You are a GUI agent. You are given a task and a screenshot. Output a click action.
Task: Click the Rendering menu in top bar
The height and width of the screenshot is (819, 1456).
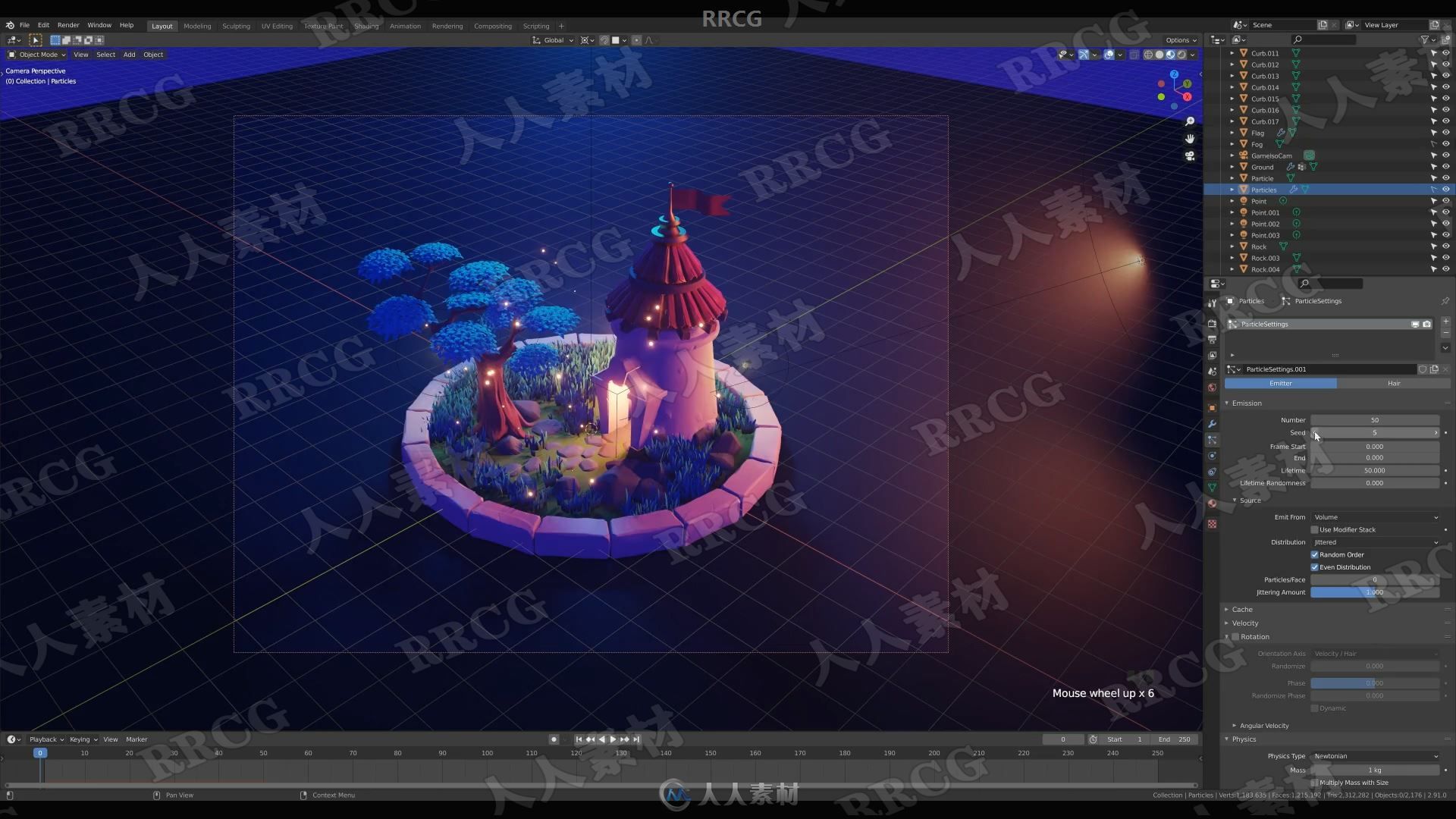[446, 25]
